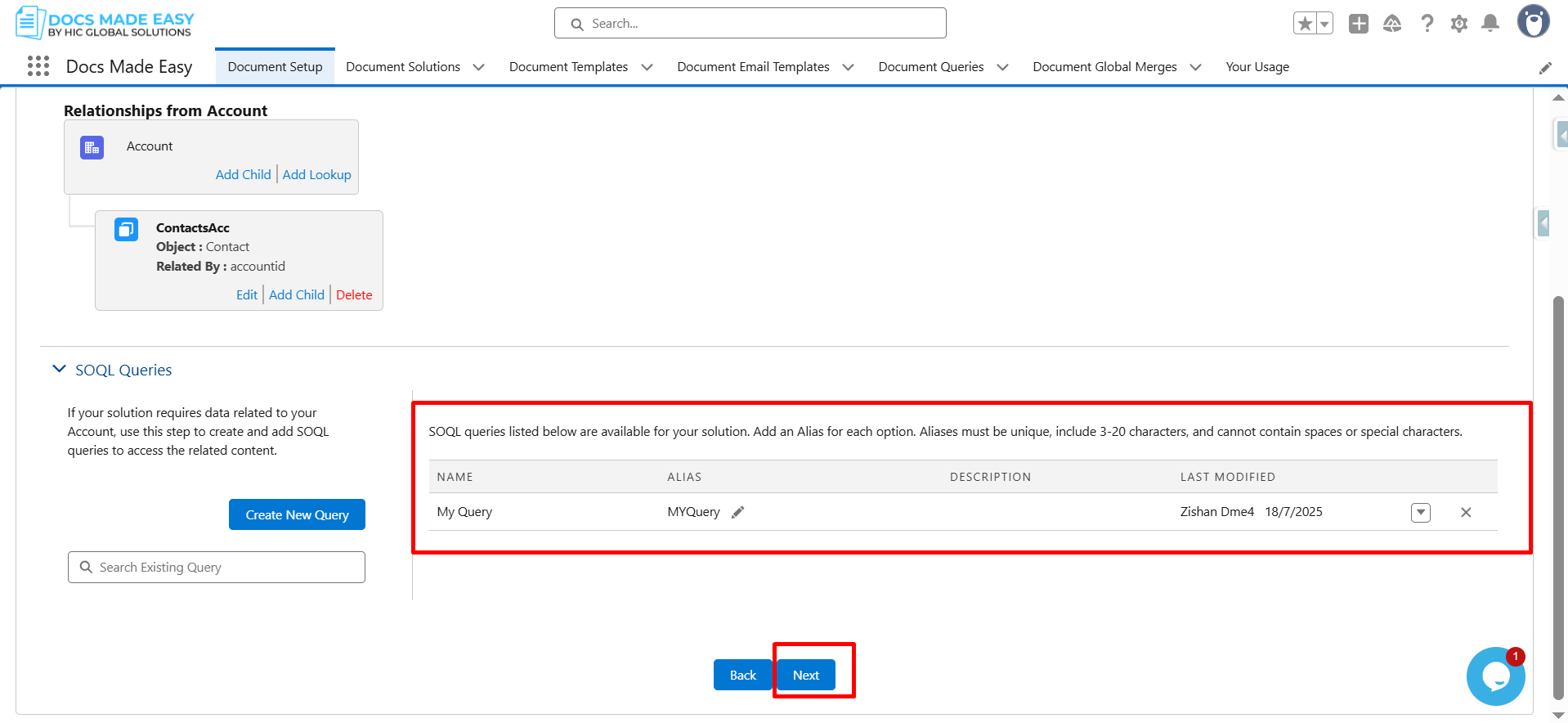Viewport: 1568px width, 723px height.
Task: Open the My Query row actions dropdown
Action: click(x=1421, y=512)
